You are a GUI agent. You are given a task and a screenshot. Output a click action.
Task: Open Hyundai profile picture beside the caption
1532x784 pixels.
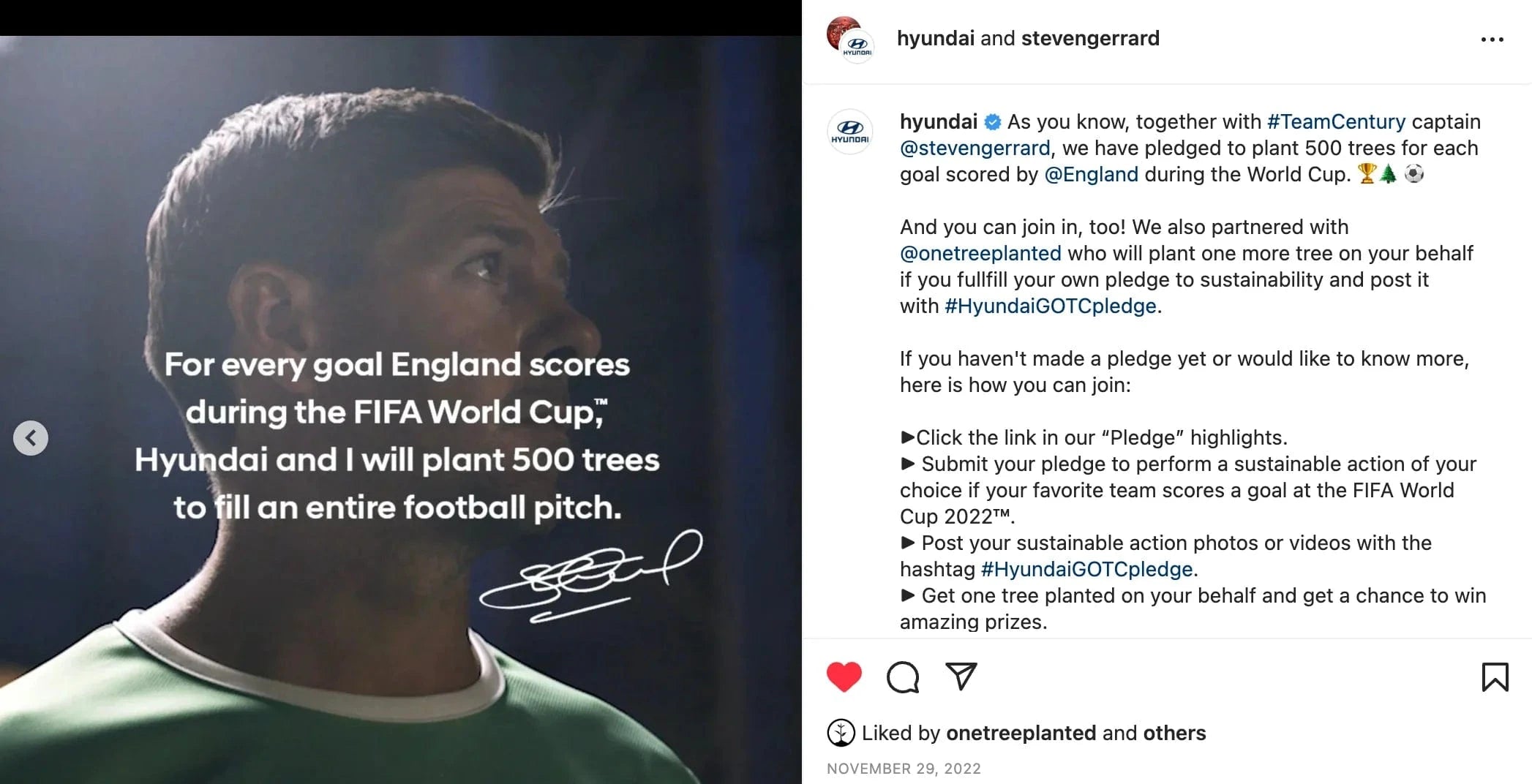tap(850, 132)
